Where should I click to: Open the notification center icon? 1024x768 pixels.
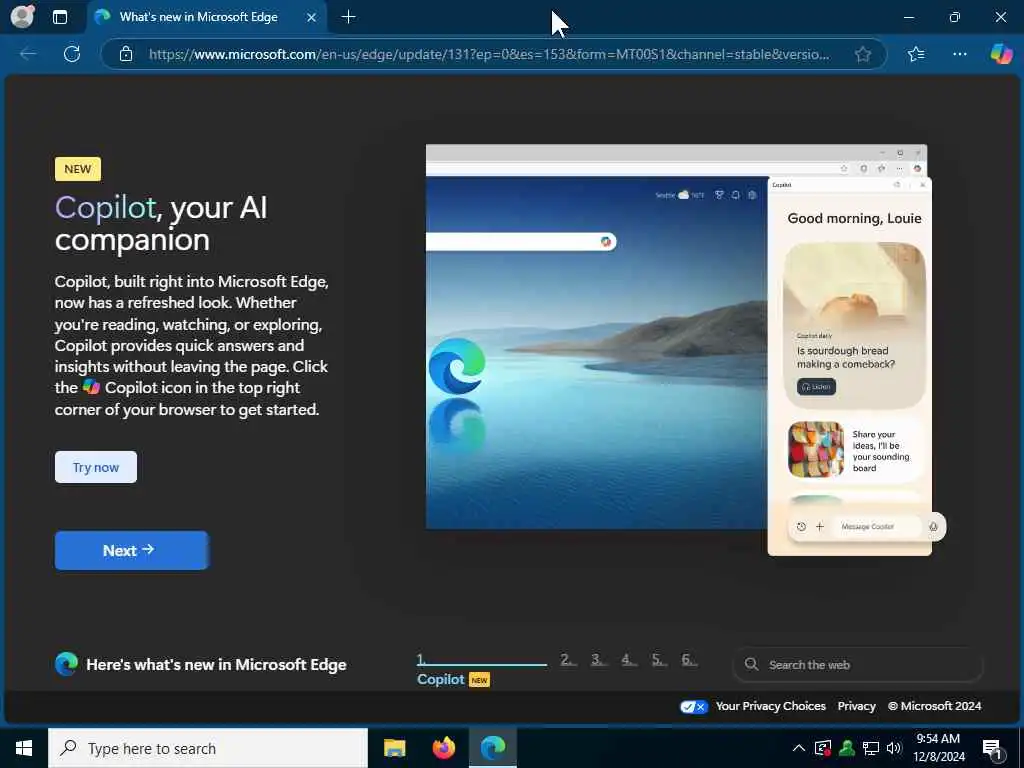[x=992, y=748]
